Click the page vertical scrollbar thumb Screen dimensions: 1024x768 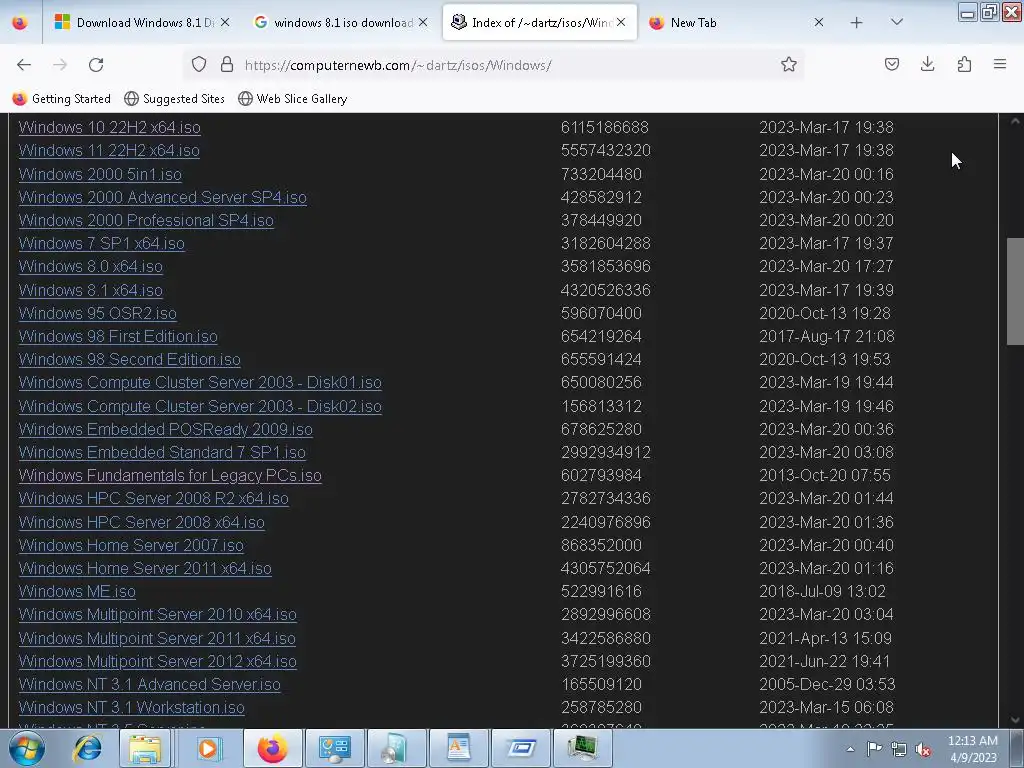click(1015, 291)
